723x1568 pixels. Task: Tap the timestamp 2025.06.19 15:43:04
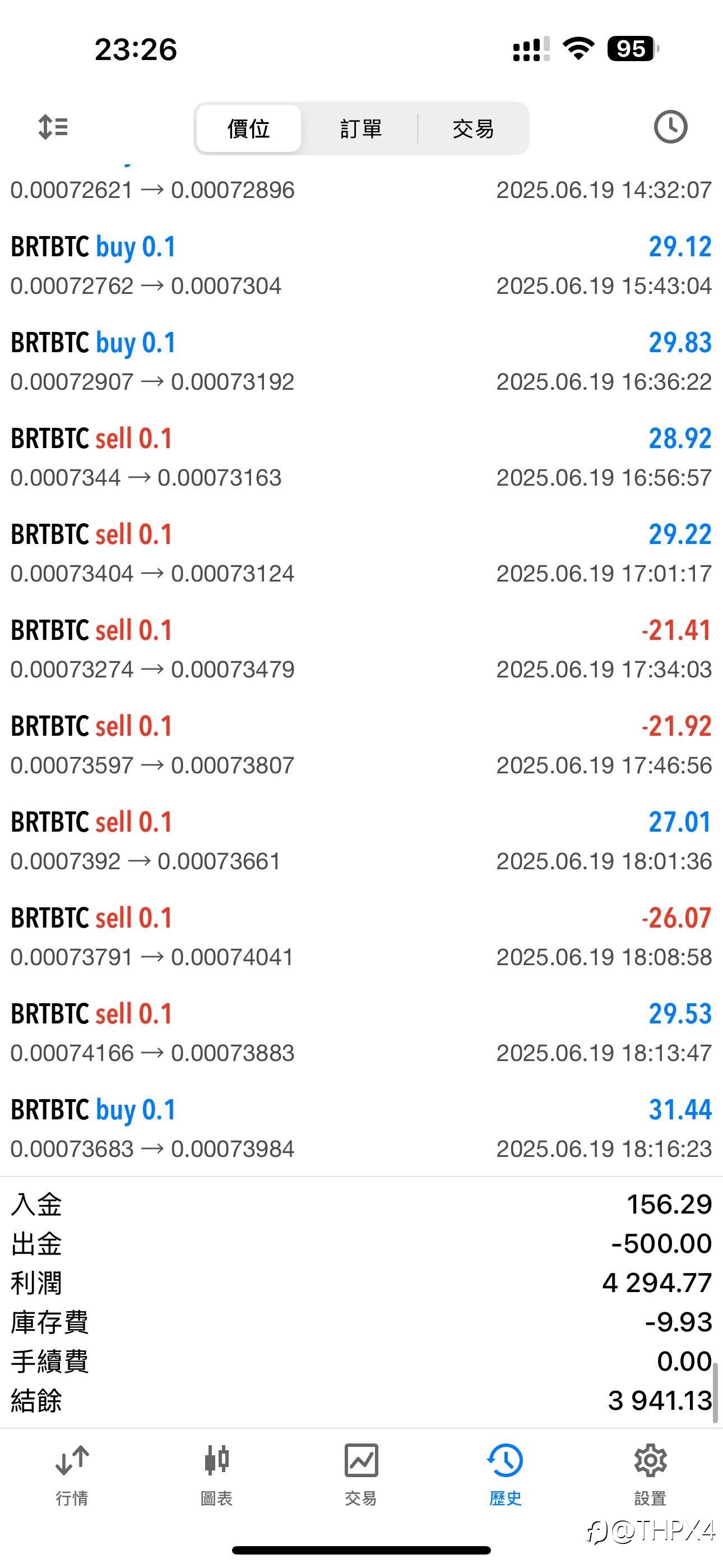(604, 285)
